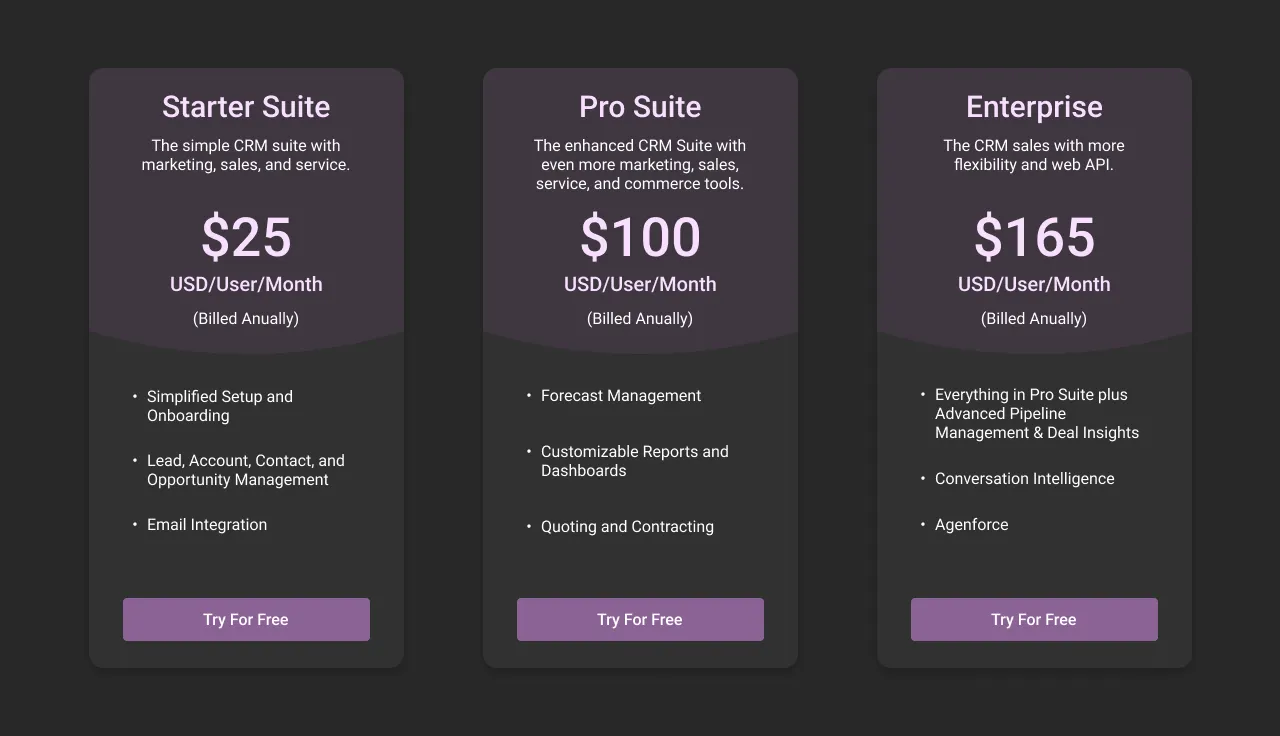The height and width of the screenshot is (736, 1280).
Task: Click the Try For Free button under Pro Suite
Action: pyautogui.click(x=640, y=619)
